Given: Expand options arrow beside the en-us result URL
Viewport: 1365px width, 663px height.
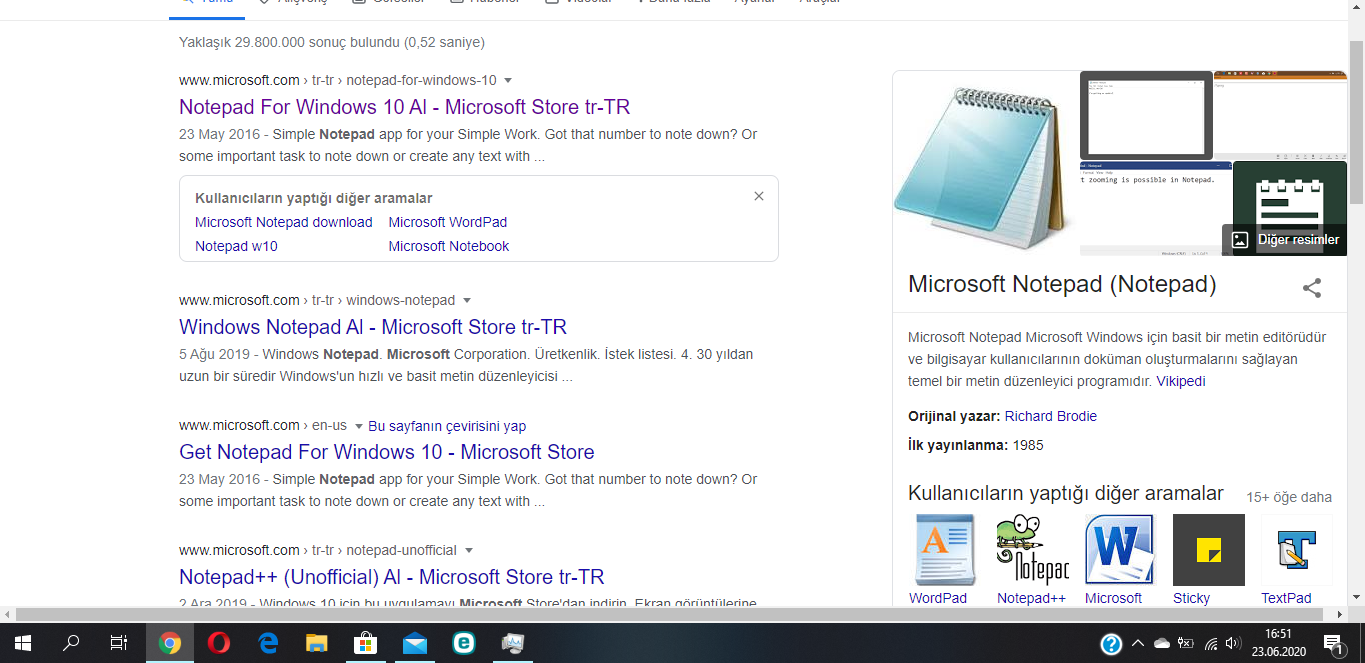Looking at the screenshot, I should point(359,426).
